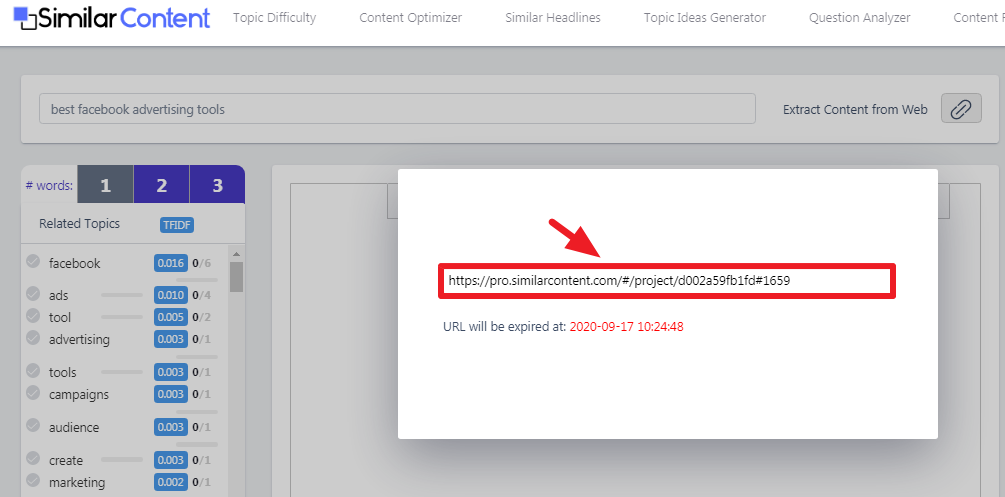The width and height of the screenshot is (1005, 497).
Task: Click the keyword field 'best facebook advertising tools'
Action: point(397,109)
